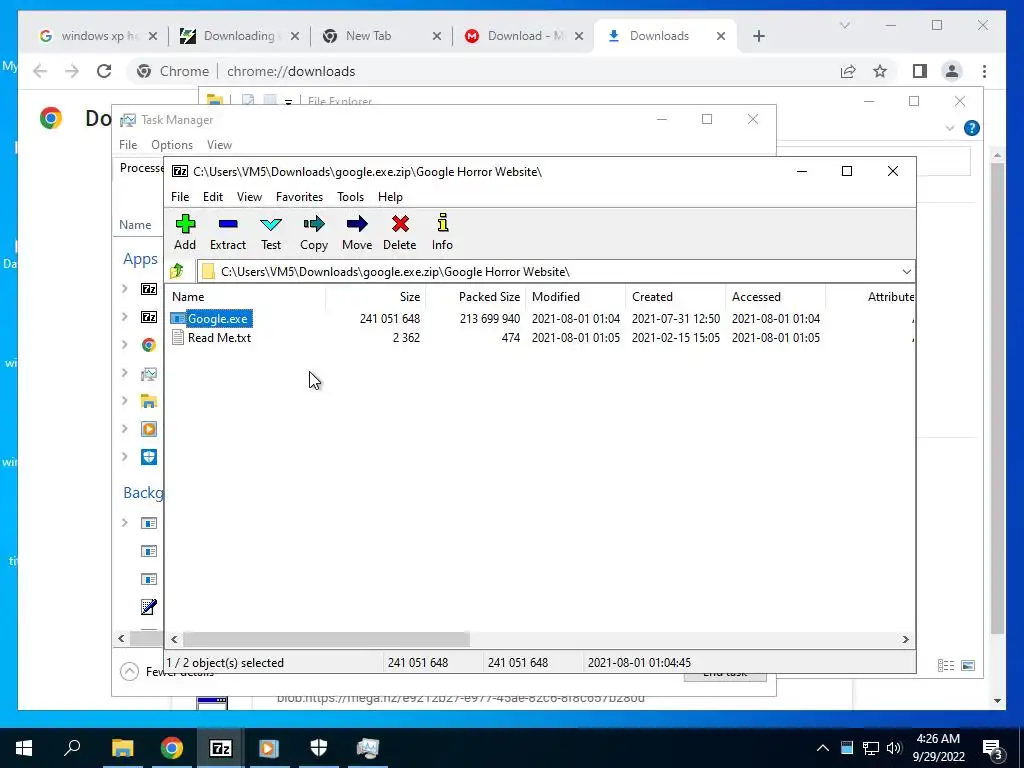Open the Windows Start menu
Viewport: 1024px width, 768px height.
[x=24, y=748]
